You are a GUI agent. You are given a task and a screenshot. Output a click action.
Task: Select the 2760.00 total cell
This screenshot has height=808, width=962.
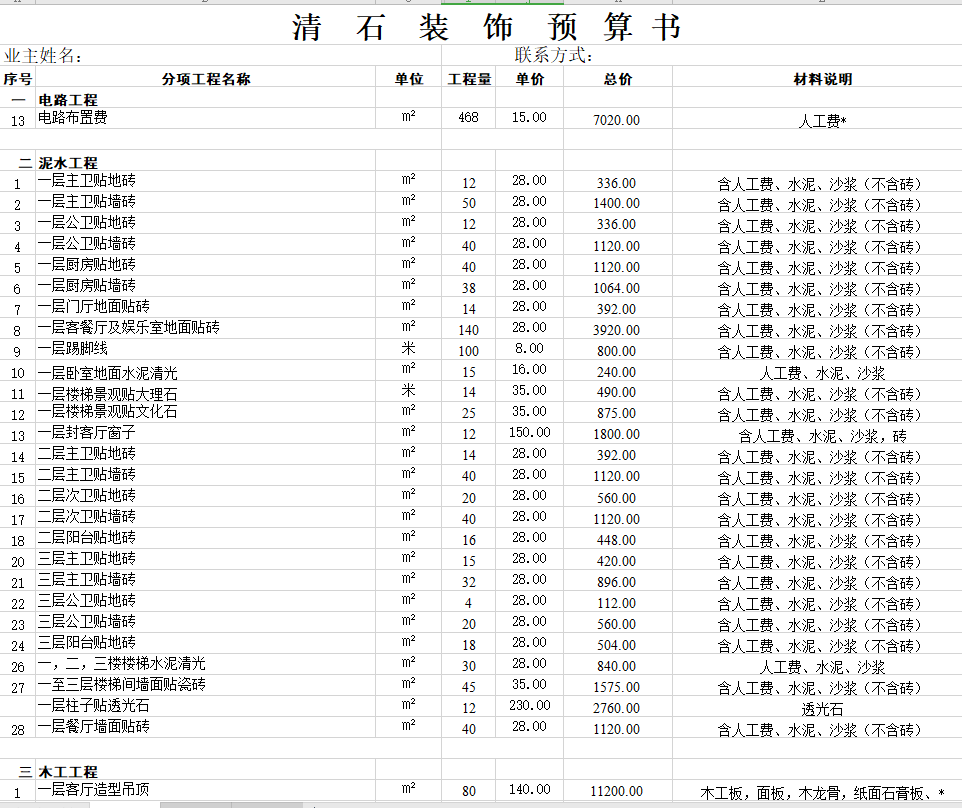click(x=617, y=708)
